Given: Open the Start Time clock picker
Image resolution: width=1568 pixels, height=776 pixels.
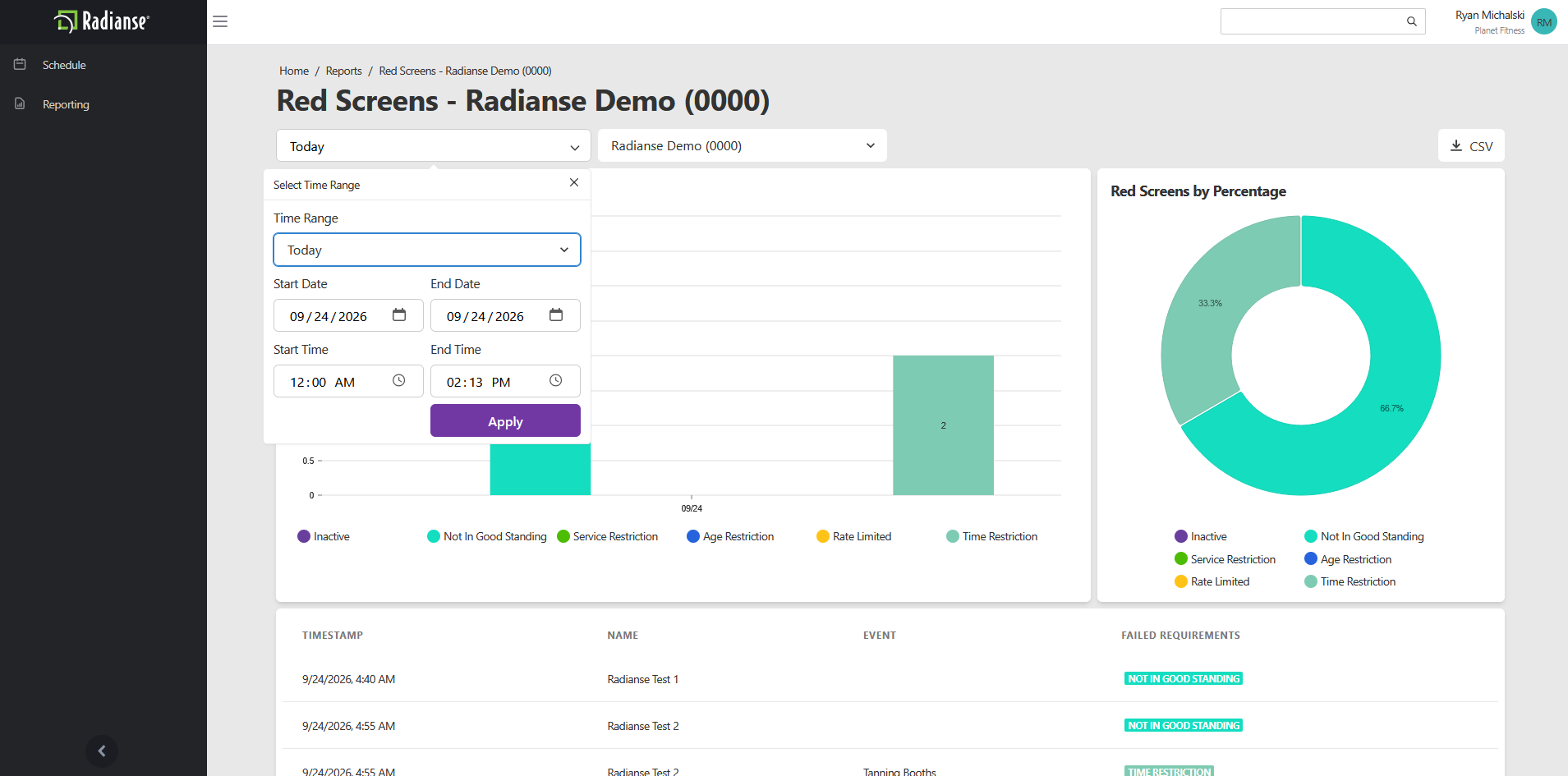Looking at the screenshot, I should point(399,380).
